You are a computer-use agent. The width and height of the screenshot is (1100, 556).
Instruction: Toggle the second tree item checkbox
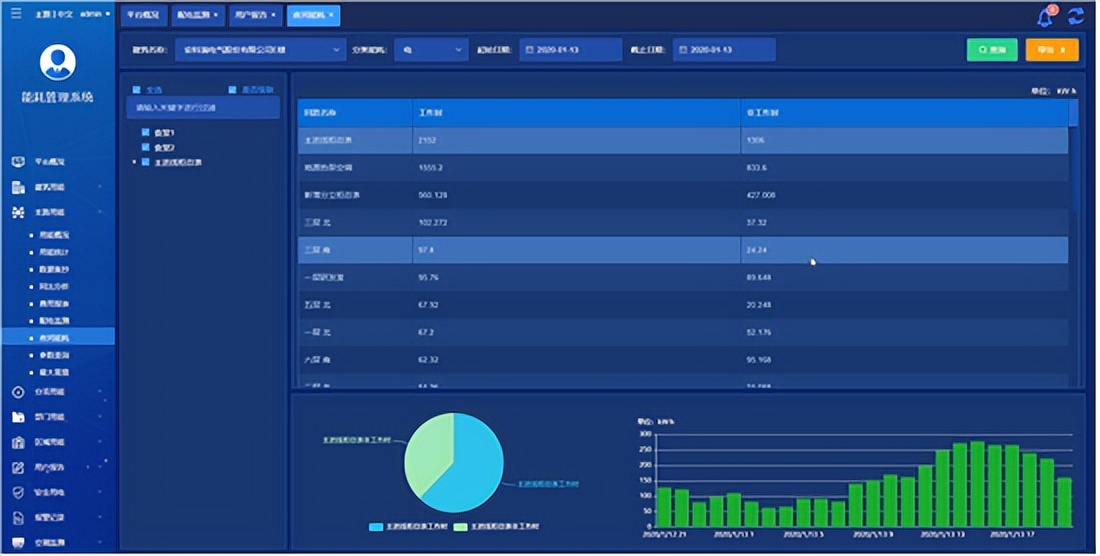pyautogui.click(x=146, y=147)
